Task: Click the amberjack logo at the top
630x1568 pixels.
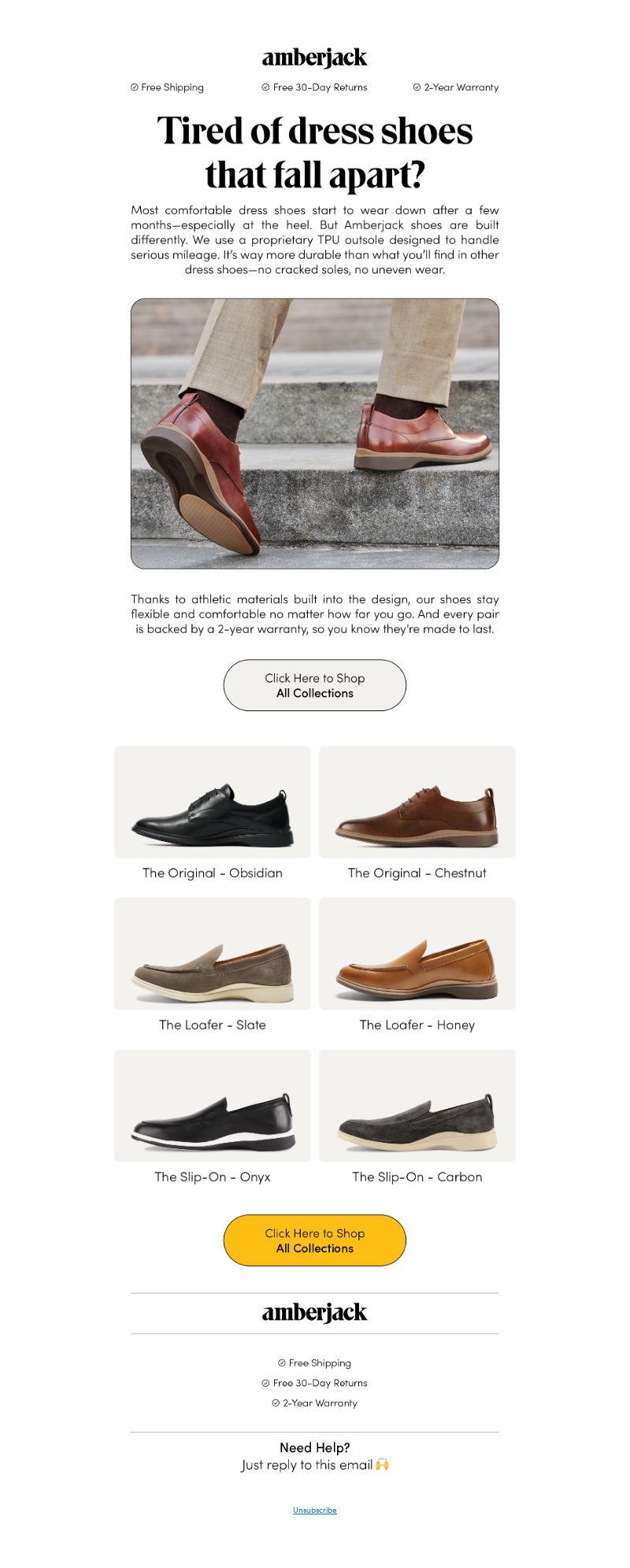Action: click(314, 57)
